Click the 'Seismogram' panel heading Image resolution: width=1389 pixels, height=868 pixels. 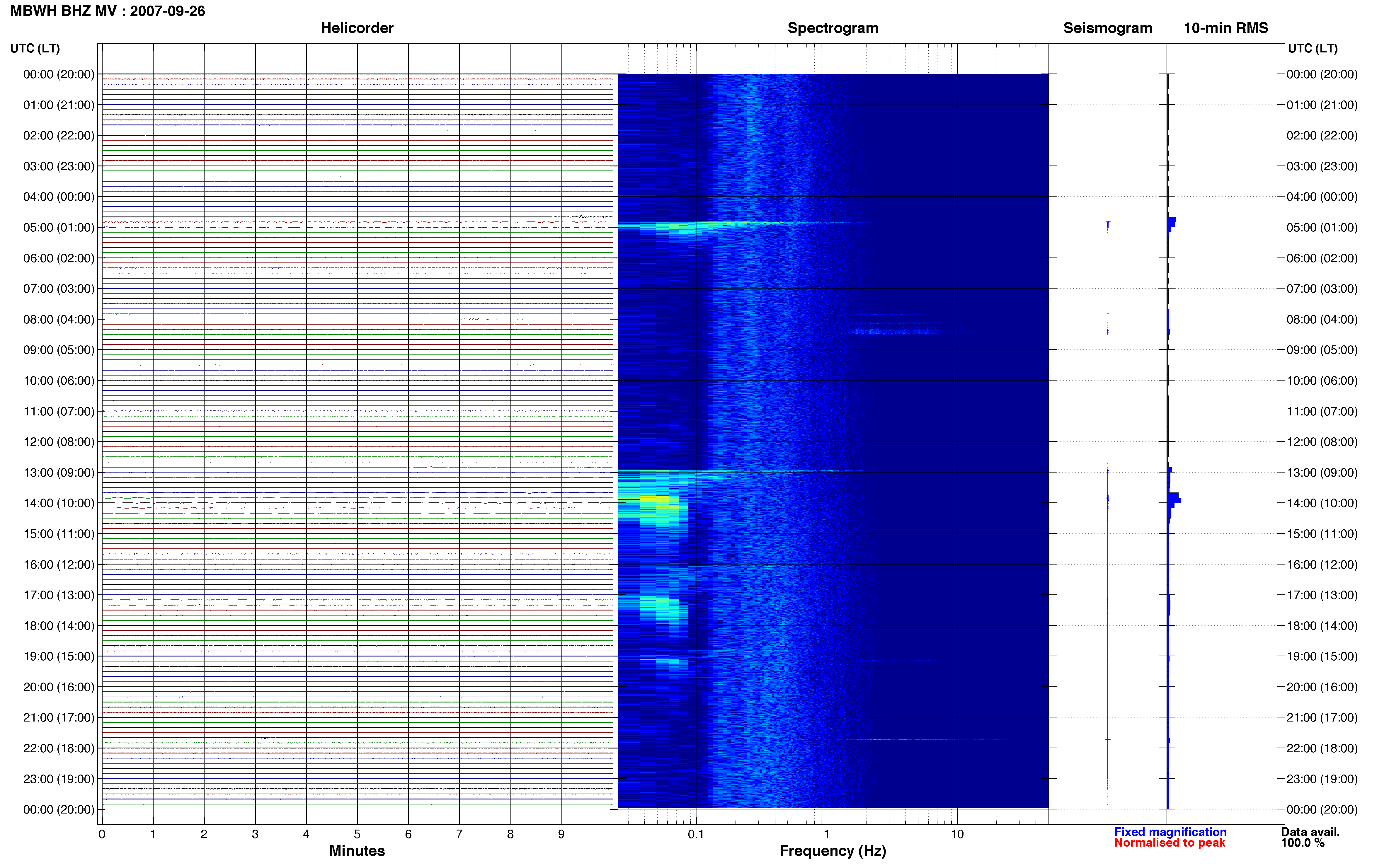point(1107,28)
